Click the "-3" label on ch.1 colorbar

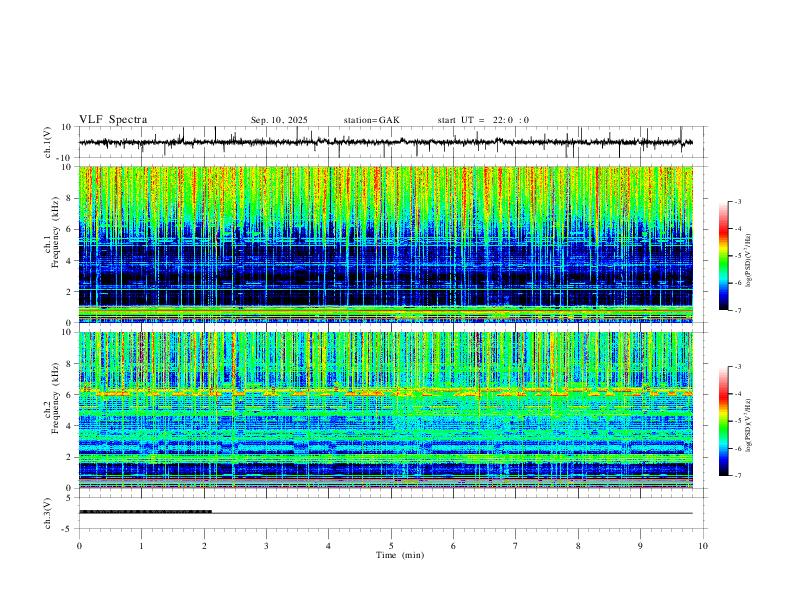pyautogui.click(x=737, y=202)
